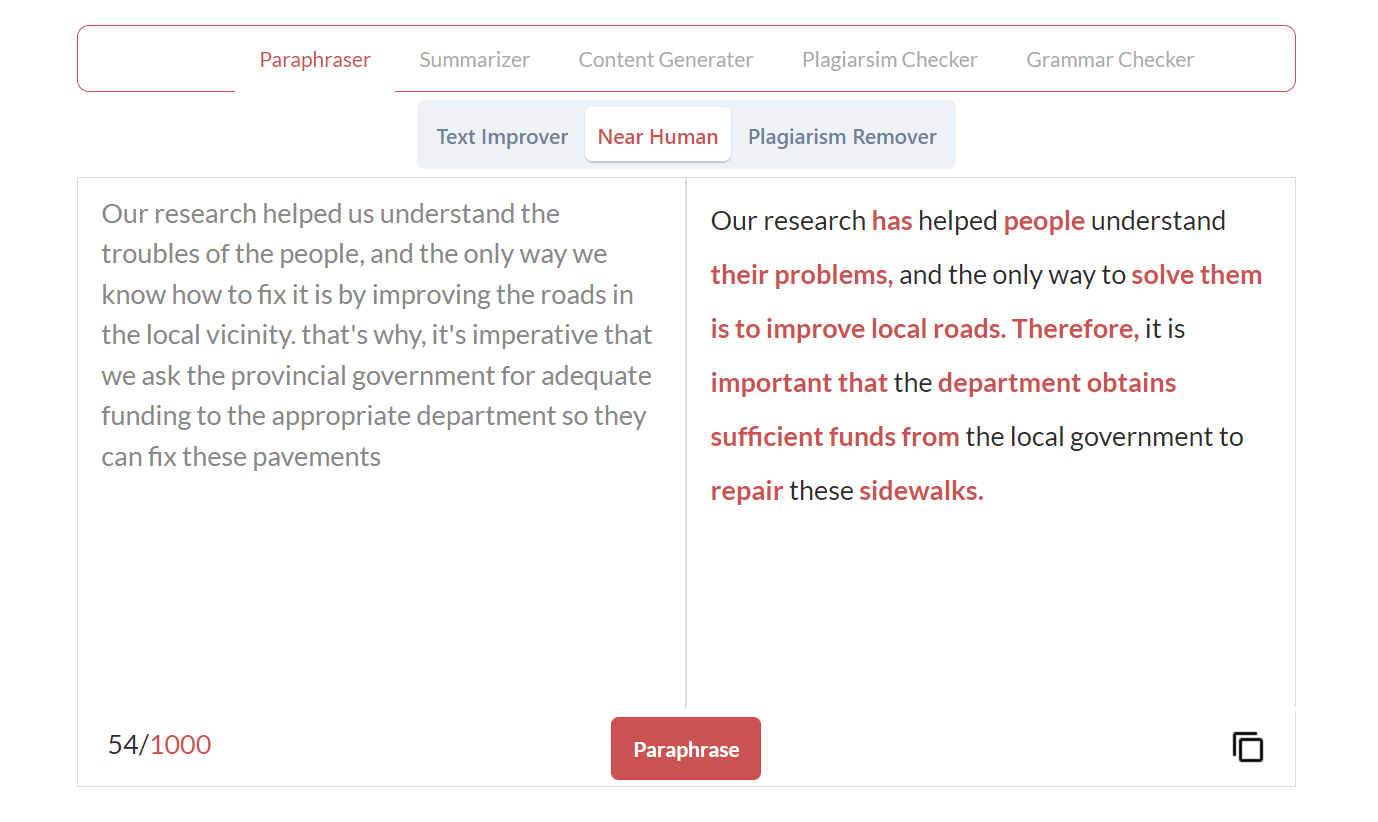Select the highlighted phrase "their problems,"
Screen dimensions: 1378x822
[x=802, y=275]
